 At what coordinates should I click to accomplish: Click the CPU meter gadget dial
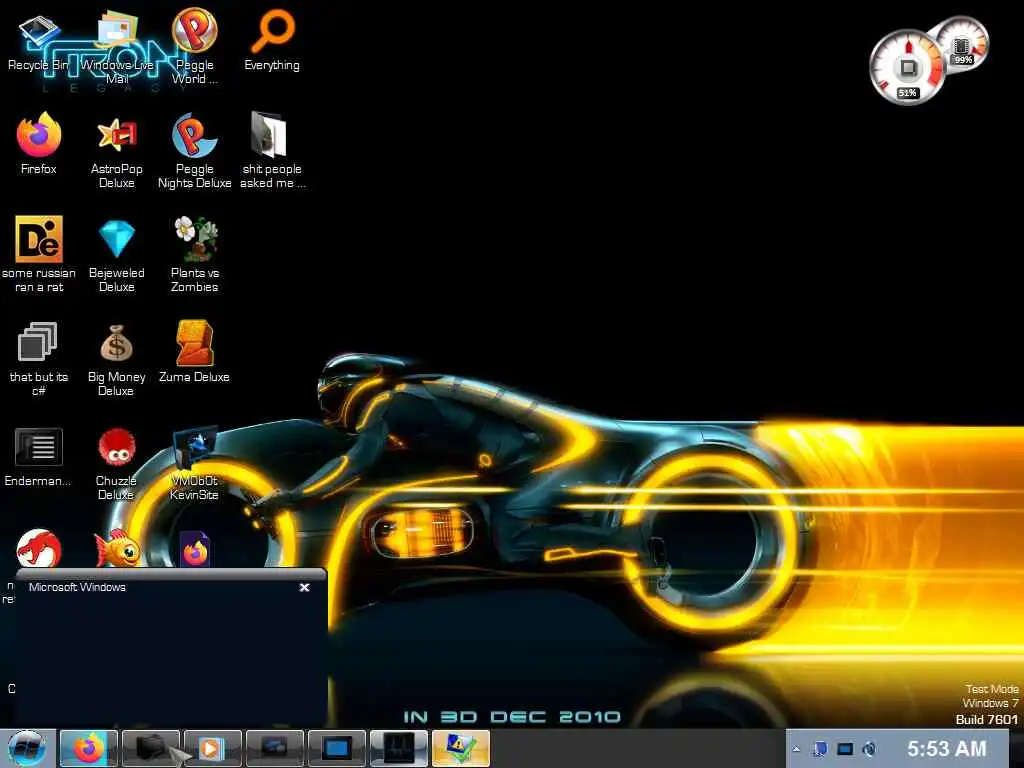coord(906,67)
